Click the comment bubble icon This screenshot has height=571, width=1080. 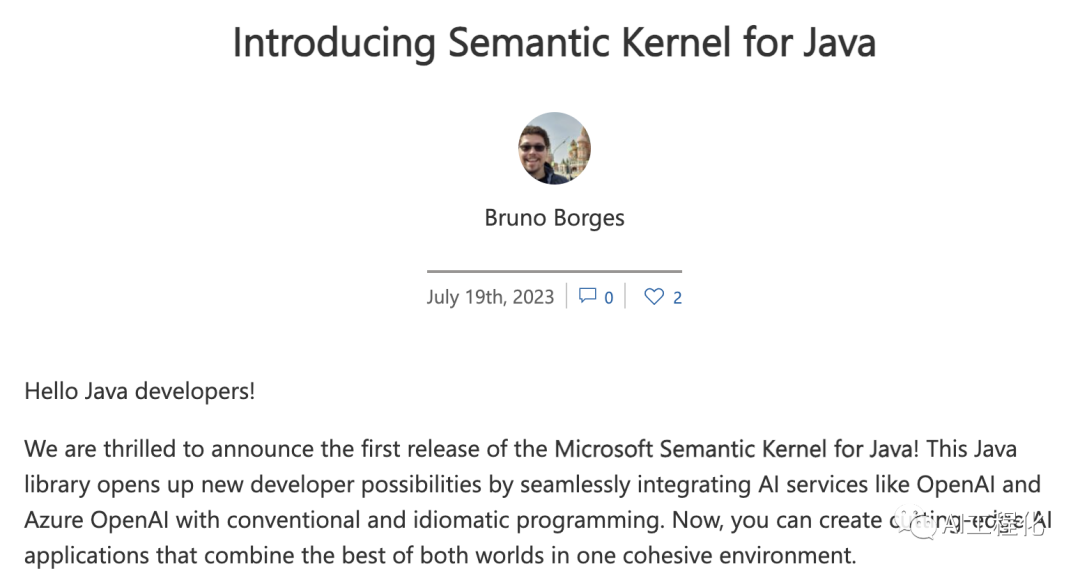(588, 296)
